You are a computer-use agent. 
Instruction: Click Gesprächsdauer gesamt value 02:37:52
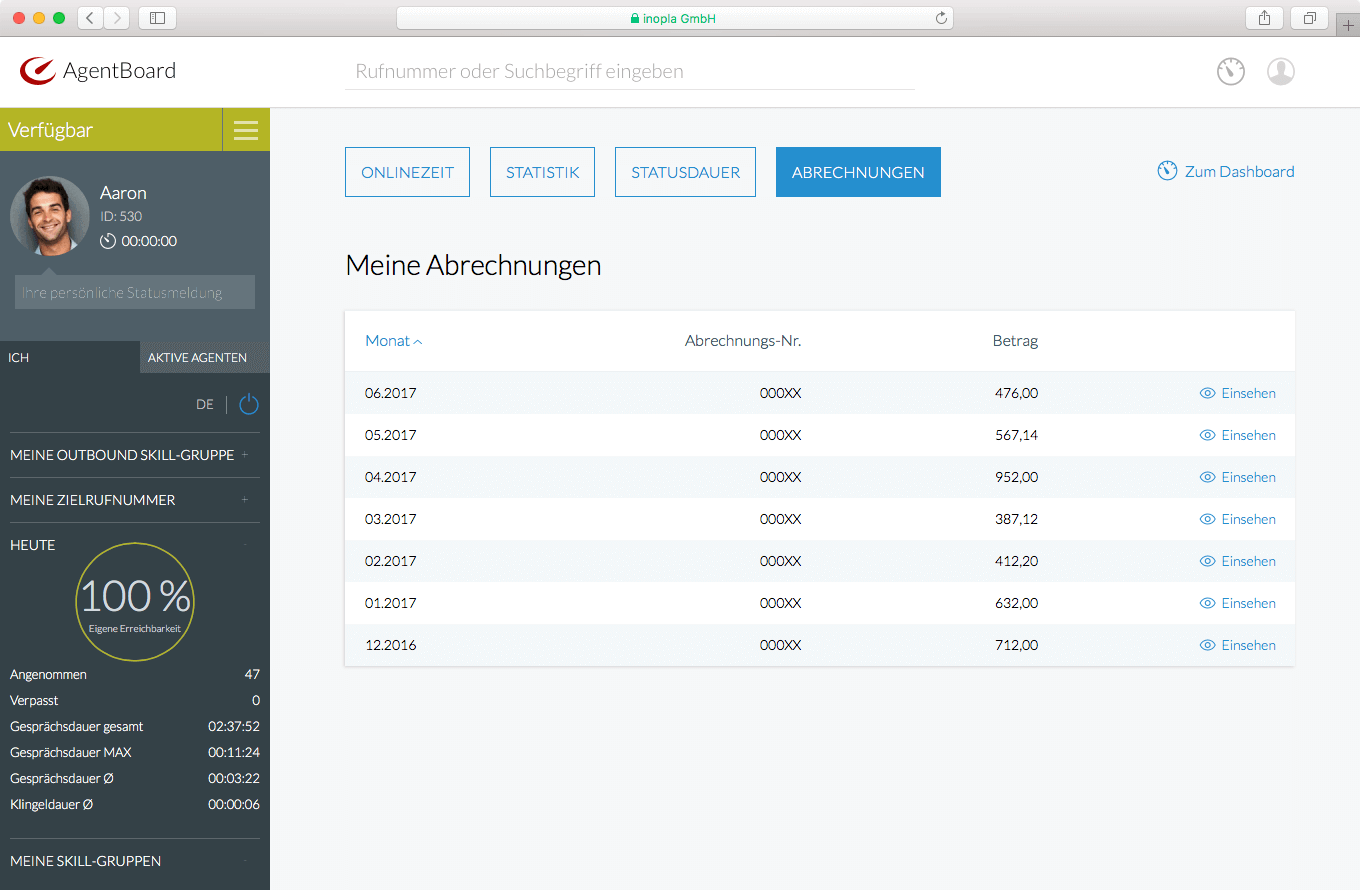[x=234, y=726]
